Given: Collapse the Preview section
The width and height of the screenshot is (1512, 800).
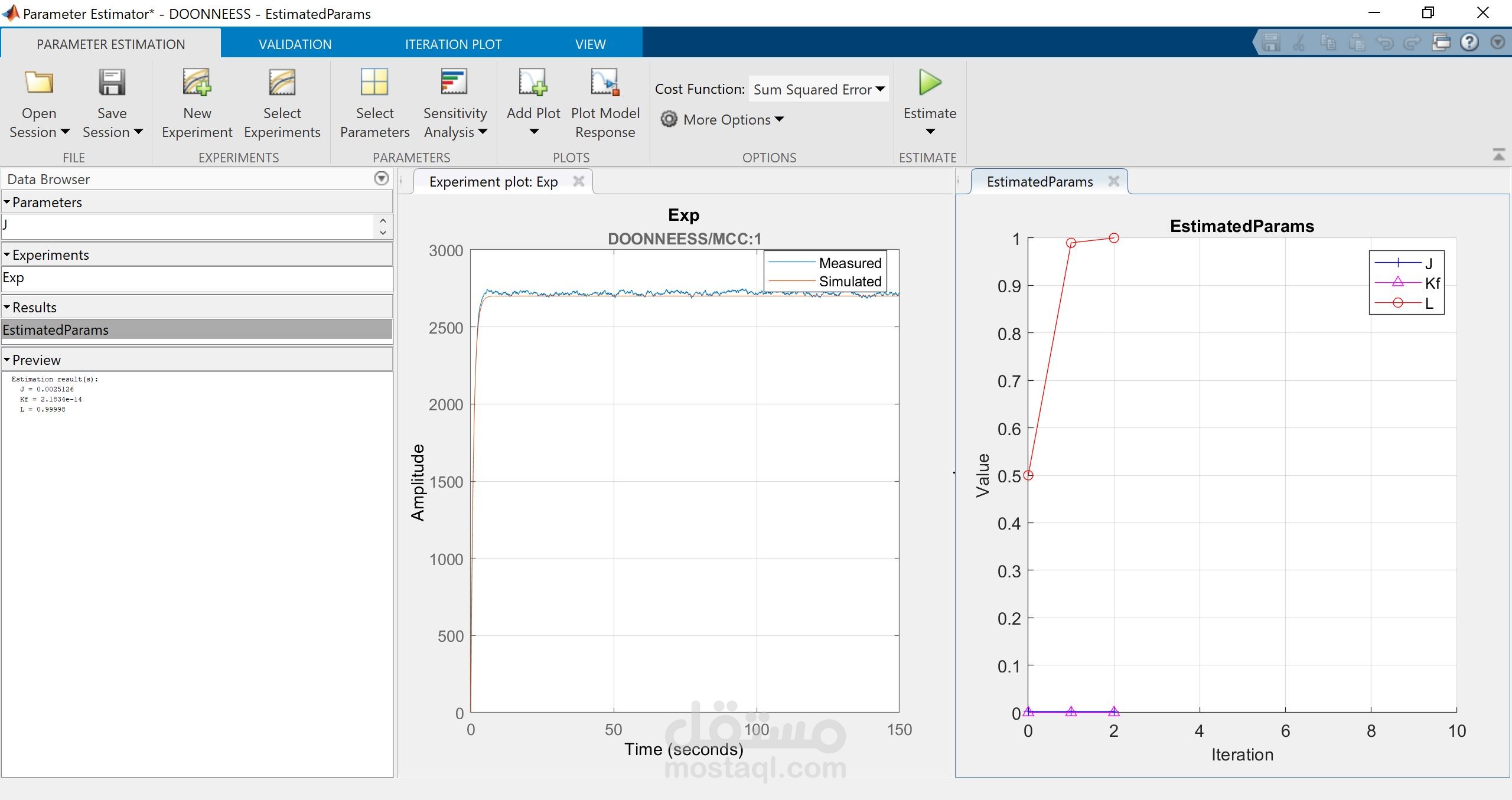Looking at the screenshot, I should click(7, 360).
